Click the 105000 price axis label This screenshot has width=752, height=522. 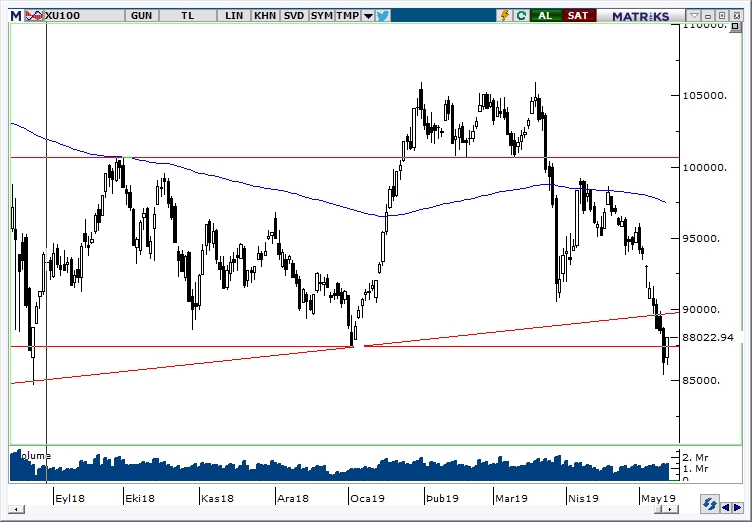pos(705,95)
